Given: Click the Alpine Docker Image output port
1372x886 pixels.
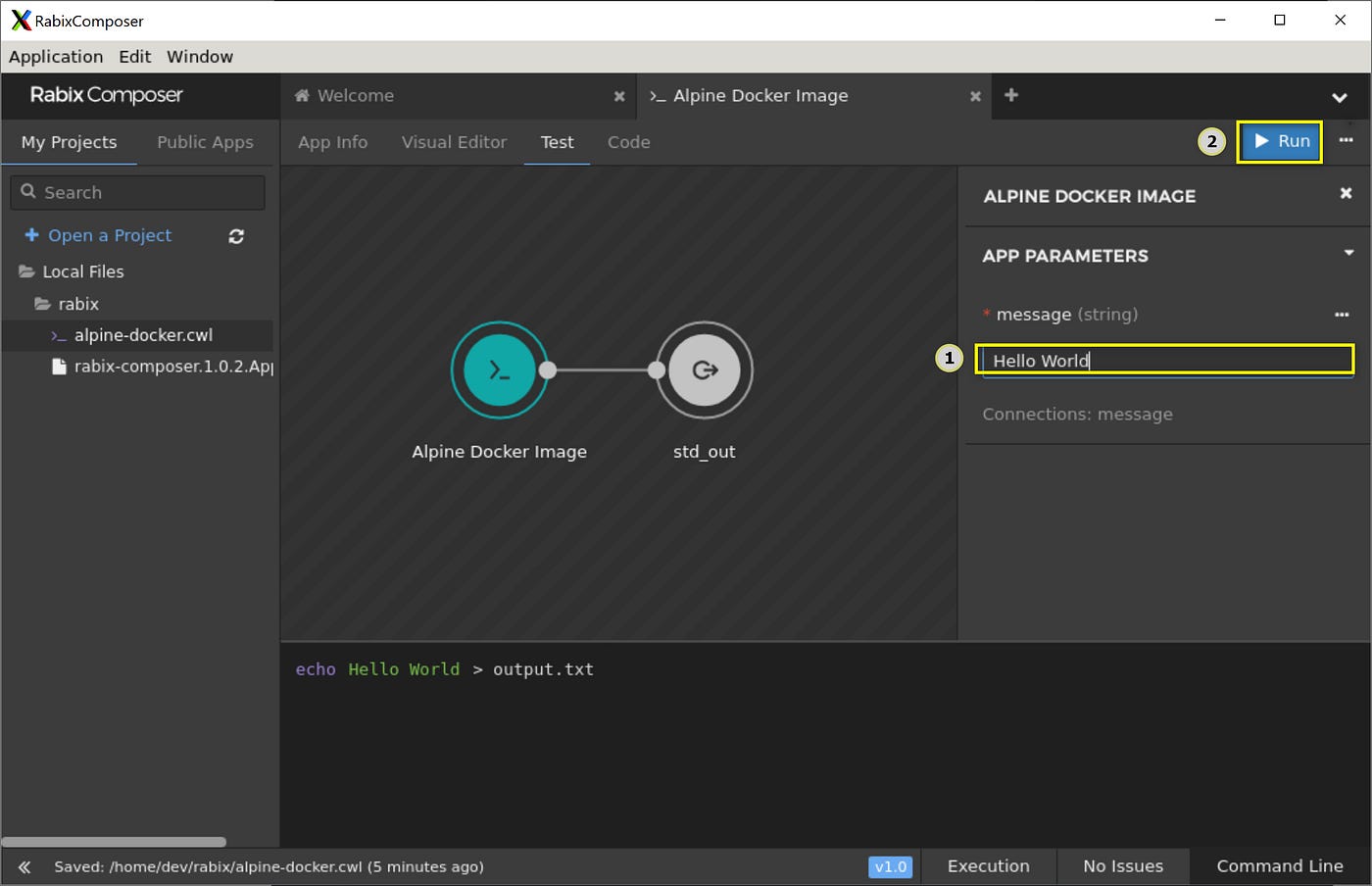Looking at the screenshot, I should (x=548, y=369).
